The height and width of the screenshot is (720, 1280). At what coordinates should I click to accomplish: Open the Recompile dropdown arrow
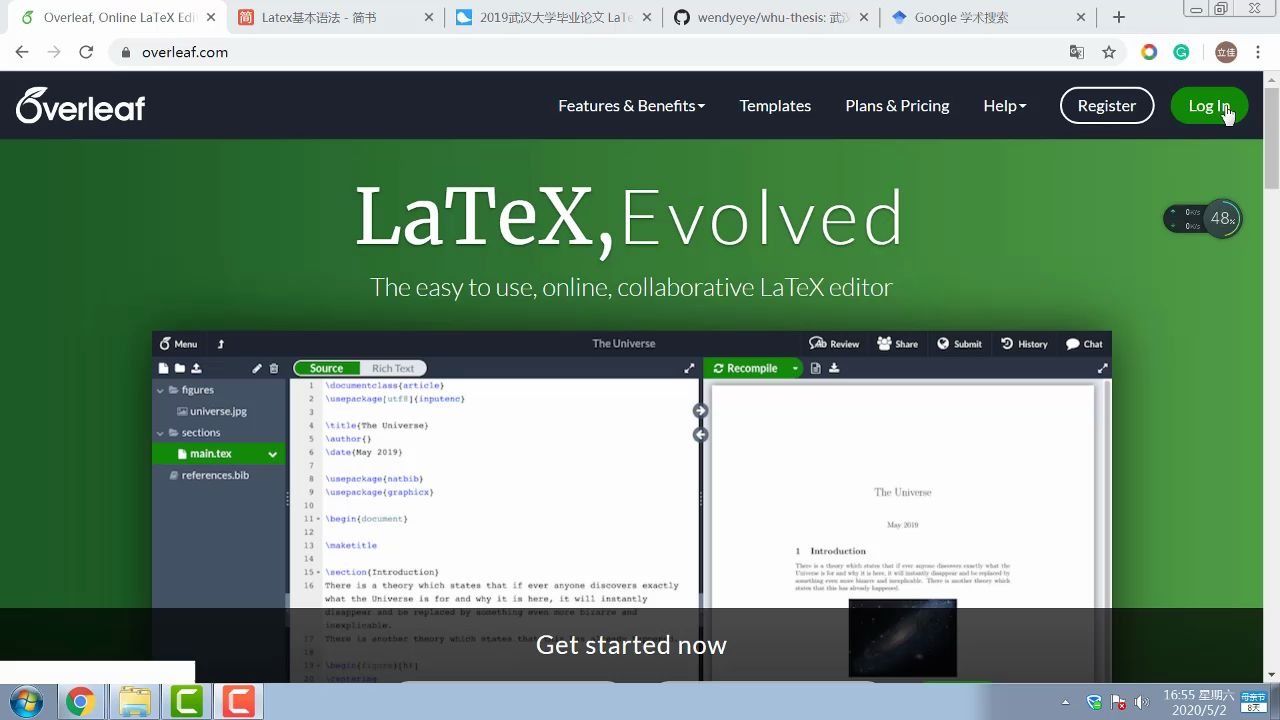coord(796,368)
